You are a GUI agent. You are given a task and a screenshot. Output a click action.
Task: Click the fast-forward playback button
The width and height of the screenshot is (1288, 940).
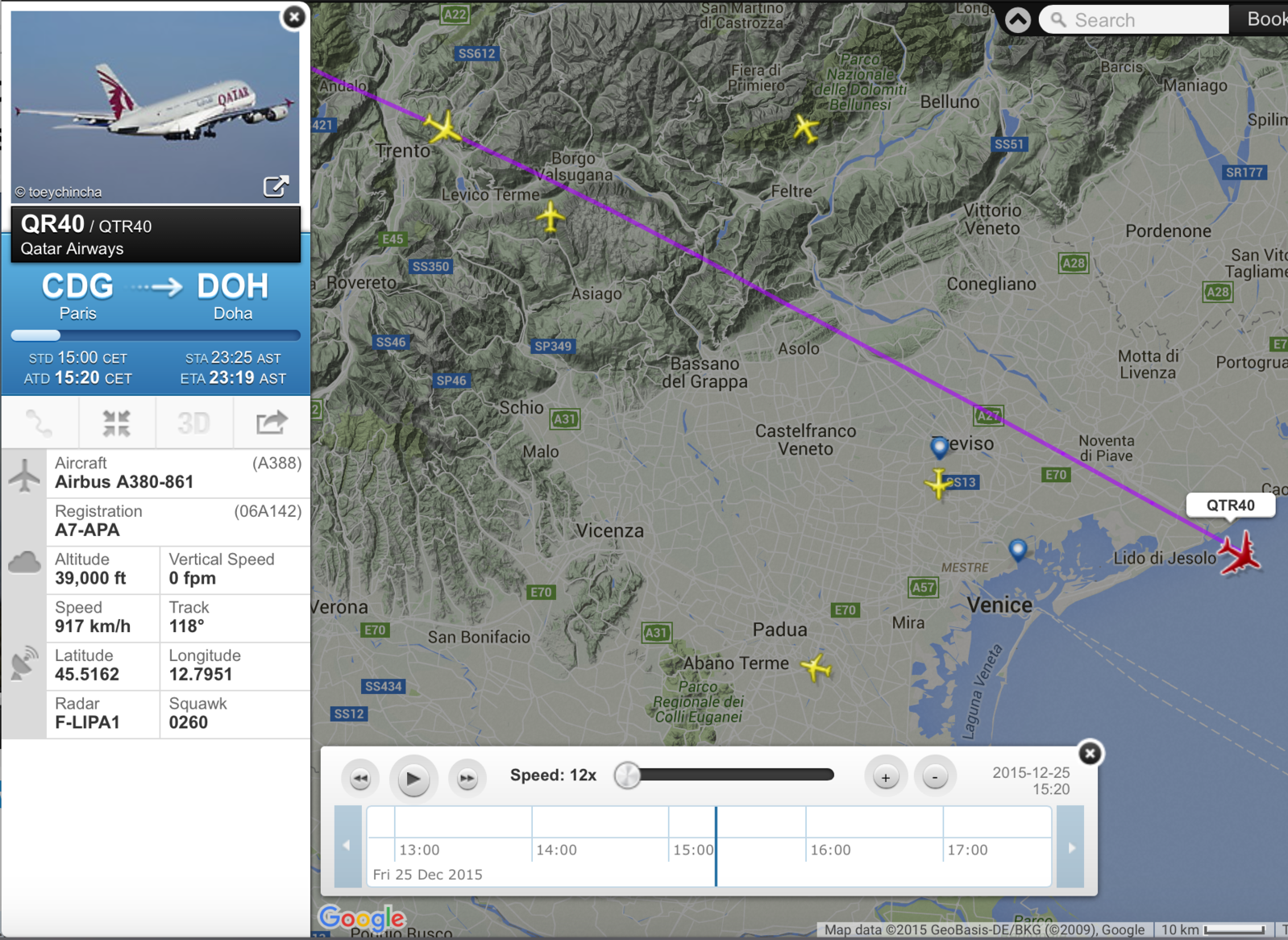(x=467, y=778)
